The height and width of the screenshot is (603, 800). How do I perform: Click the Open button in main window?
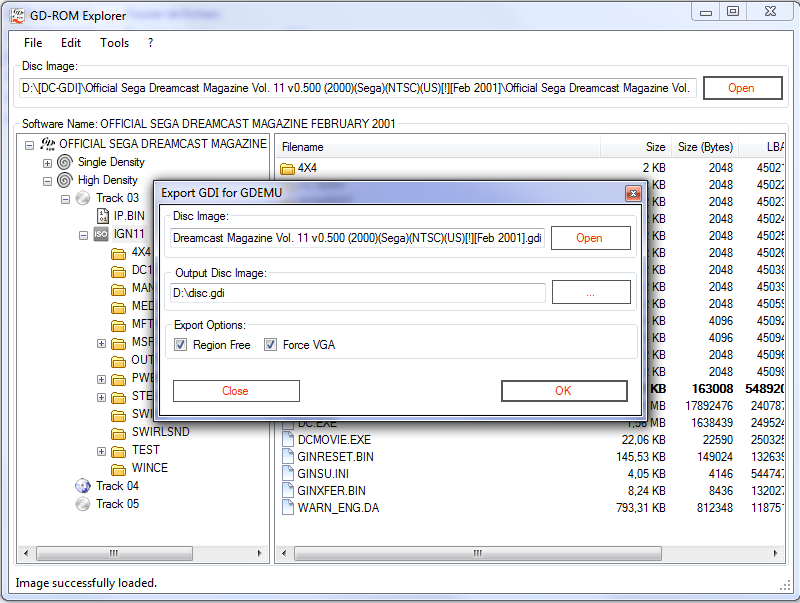click(742, 88)
